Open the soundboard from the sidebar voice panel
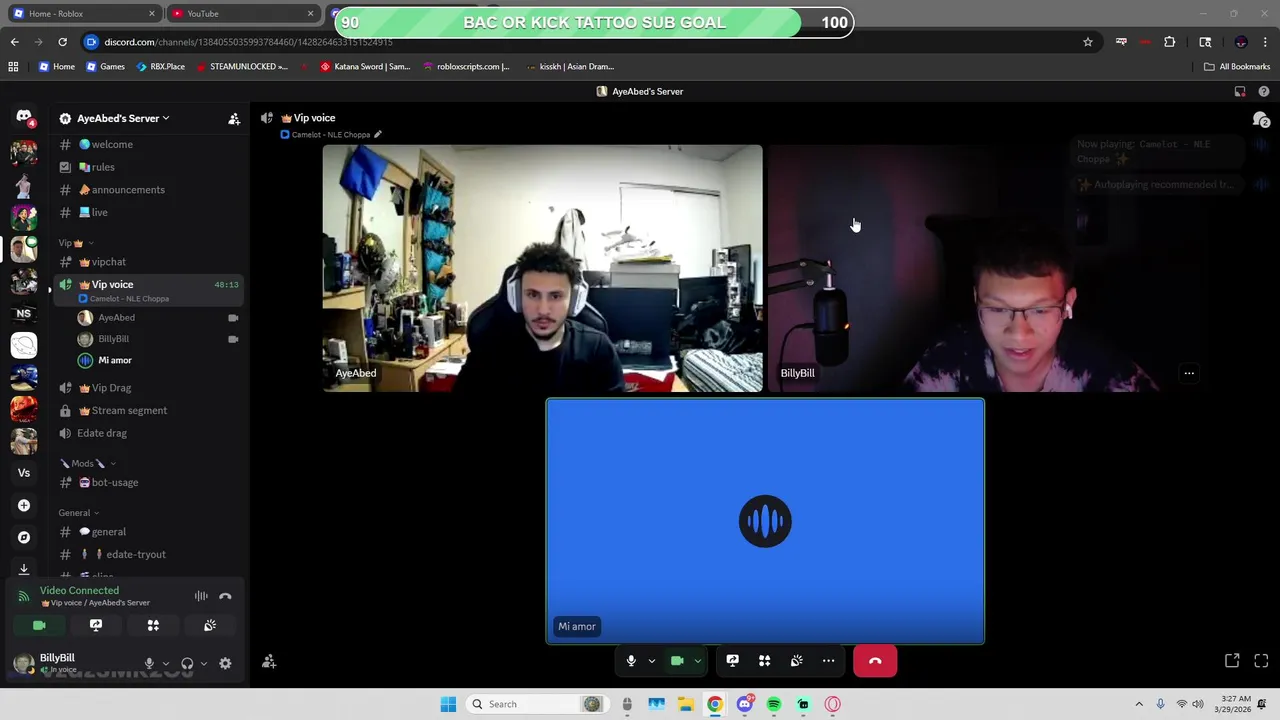Viewport: 1280px width, 720px height. coord(210,625)
